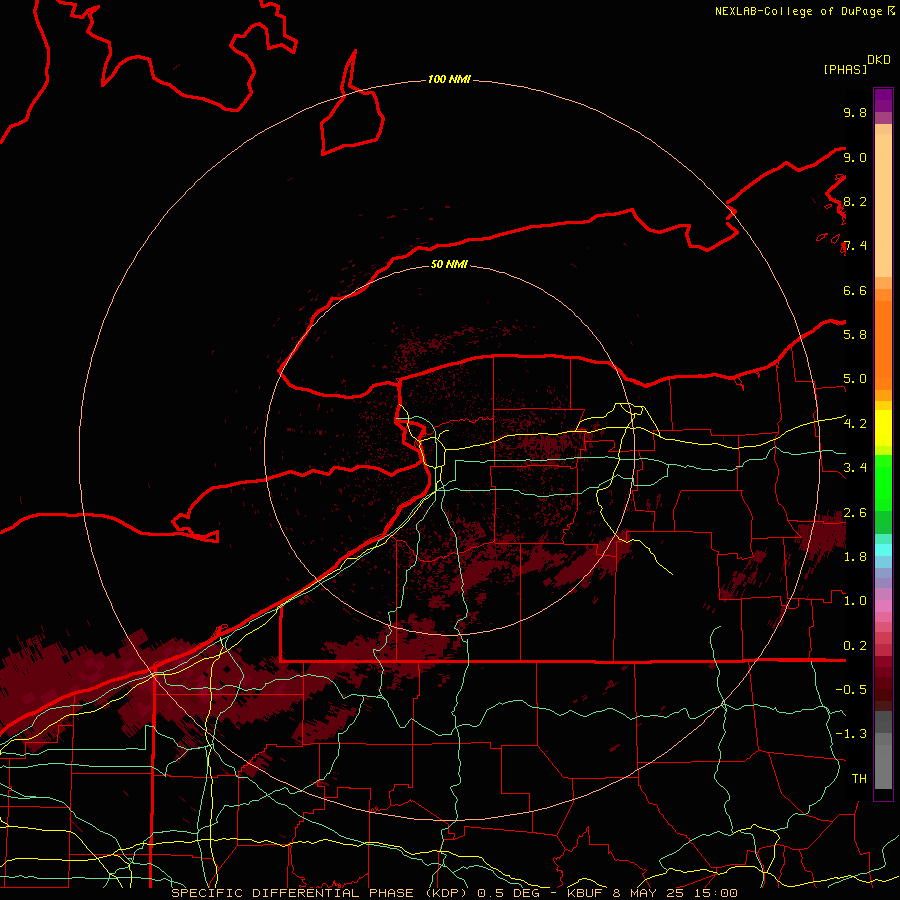Select the 4.2 scale label
This screenshot has height=900, width=900.
pos(855,424)
